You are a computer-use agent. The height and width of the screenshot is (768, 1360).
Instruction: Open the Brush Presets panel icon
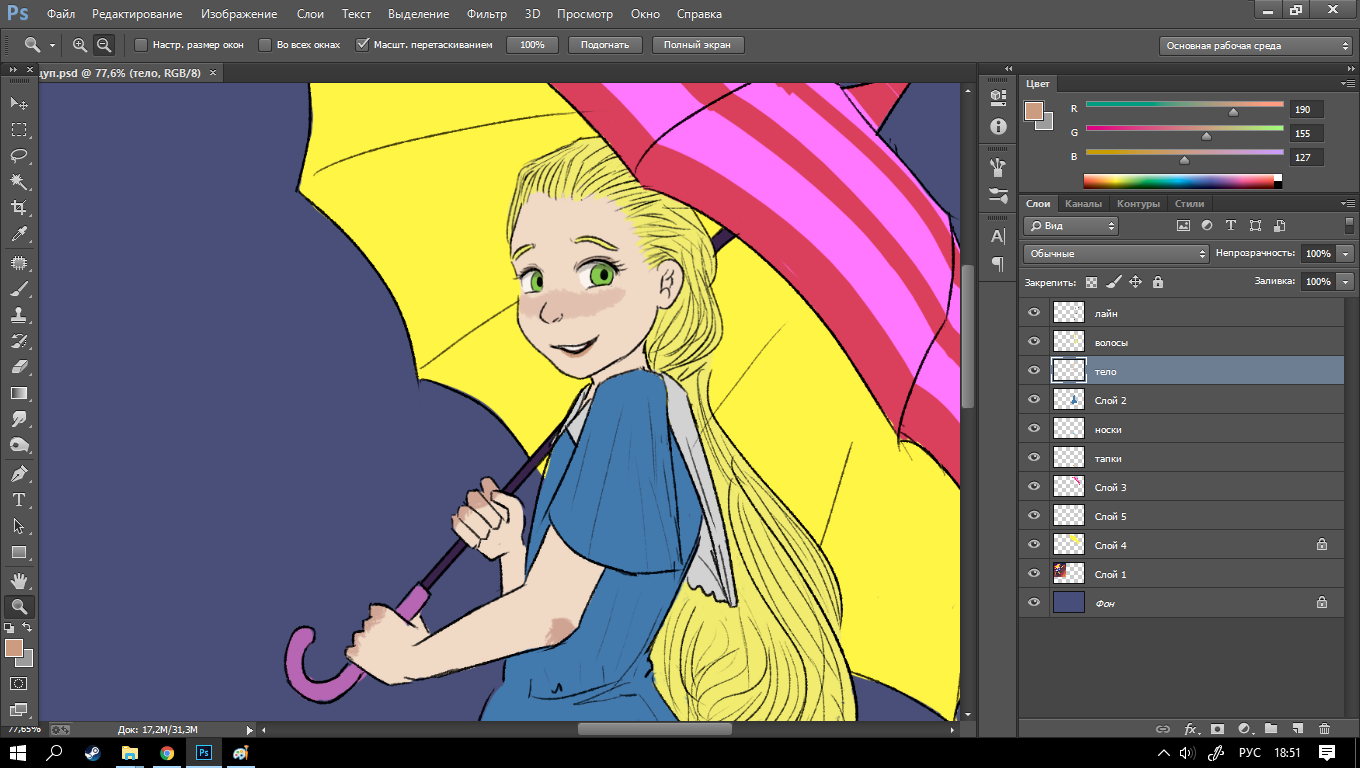(998, 195)
